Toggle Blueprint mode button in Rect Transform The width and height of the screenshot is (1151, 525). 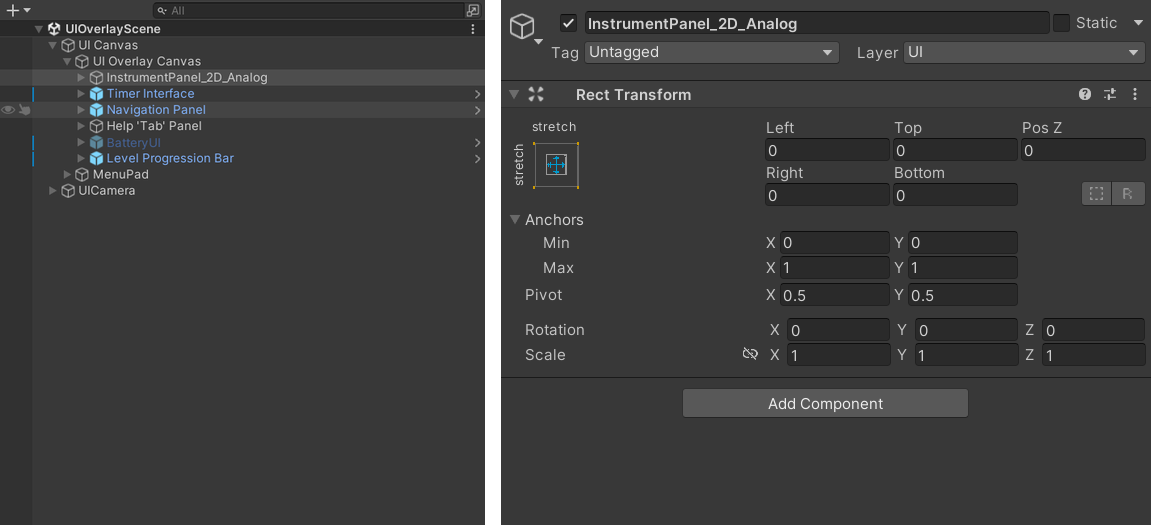coord(1096,194)
